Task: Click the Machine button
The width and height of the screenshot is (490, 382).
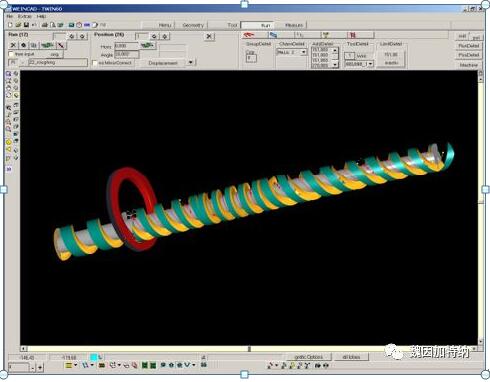Action: [468, 65]
